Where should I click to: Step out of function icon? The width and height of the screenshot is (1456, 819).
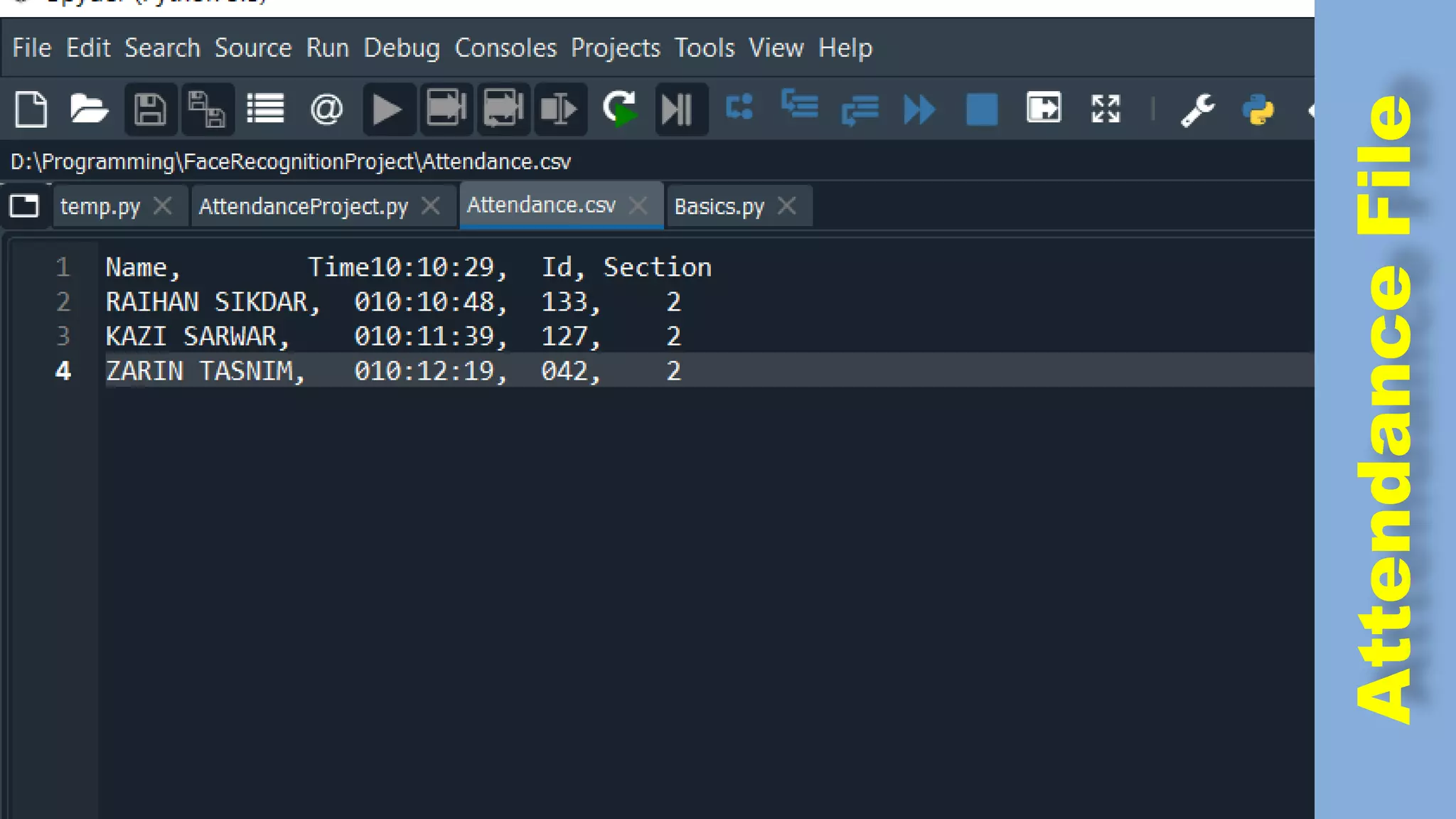tap(860, 111)
